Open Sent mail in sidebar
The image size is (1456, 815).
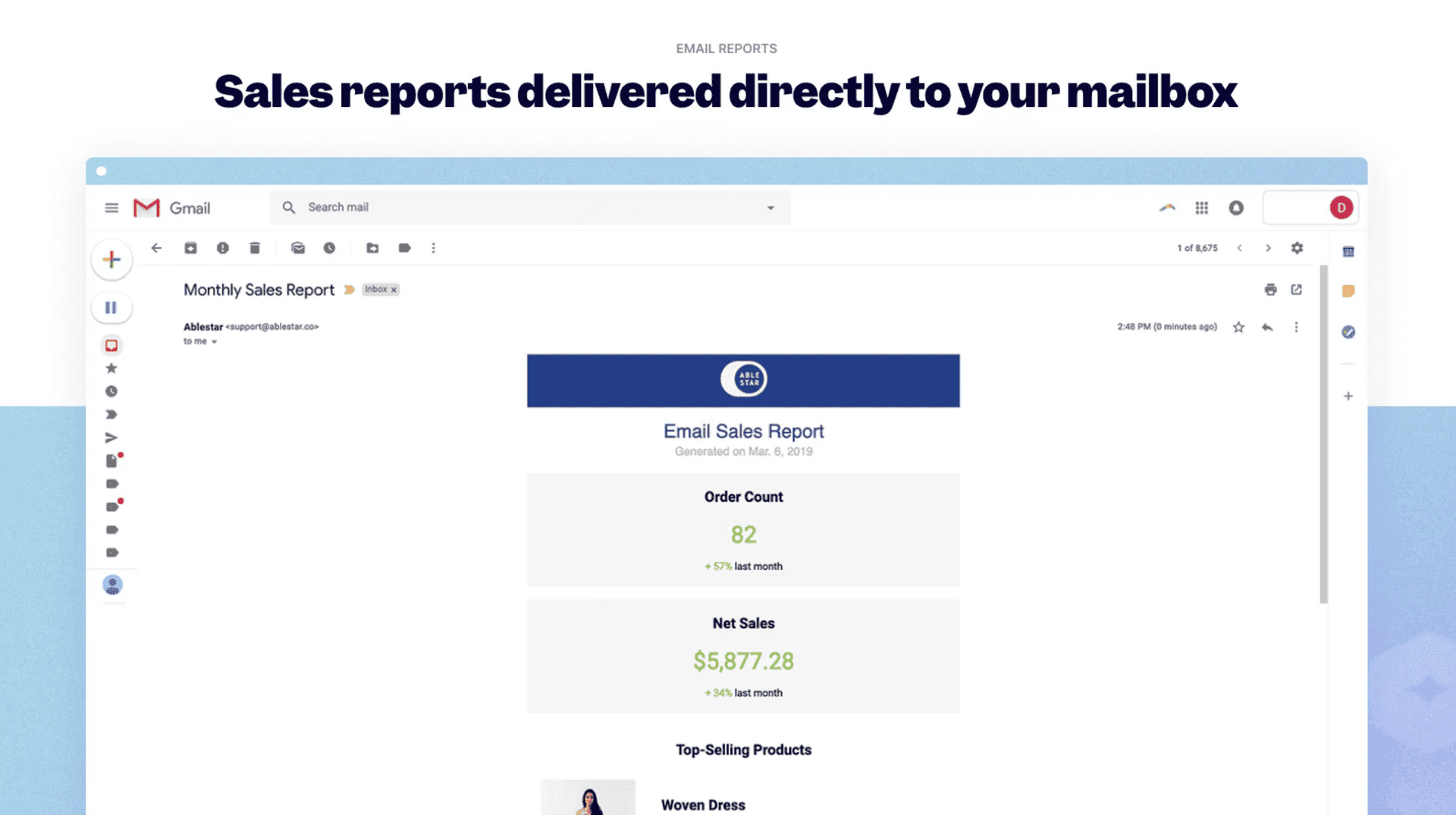[x=111, y=437]
